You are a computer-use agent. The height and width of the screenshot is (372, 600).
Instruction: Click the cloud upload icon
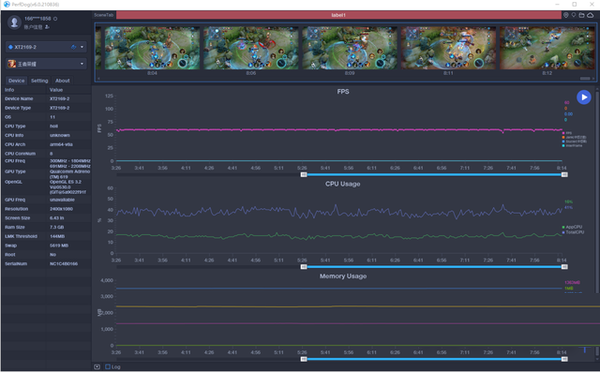[x=590, y=15]
